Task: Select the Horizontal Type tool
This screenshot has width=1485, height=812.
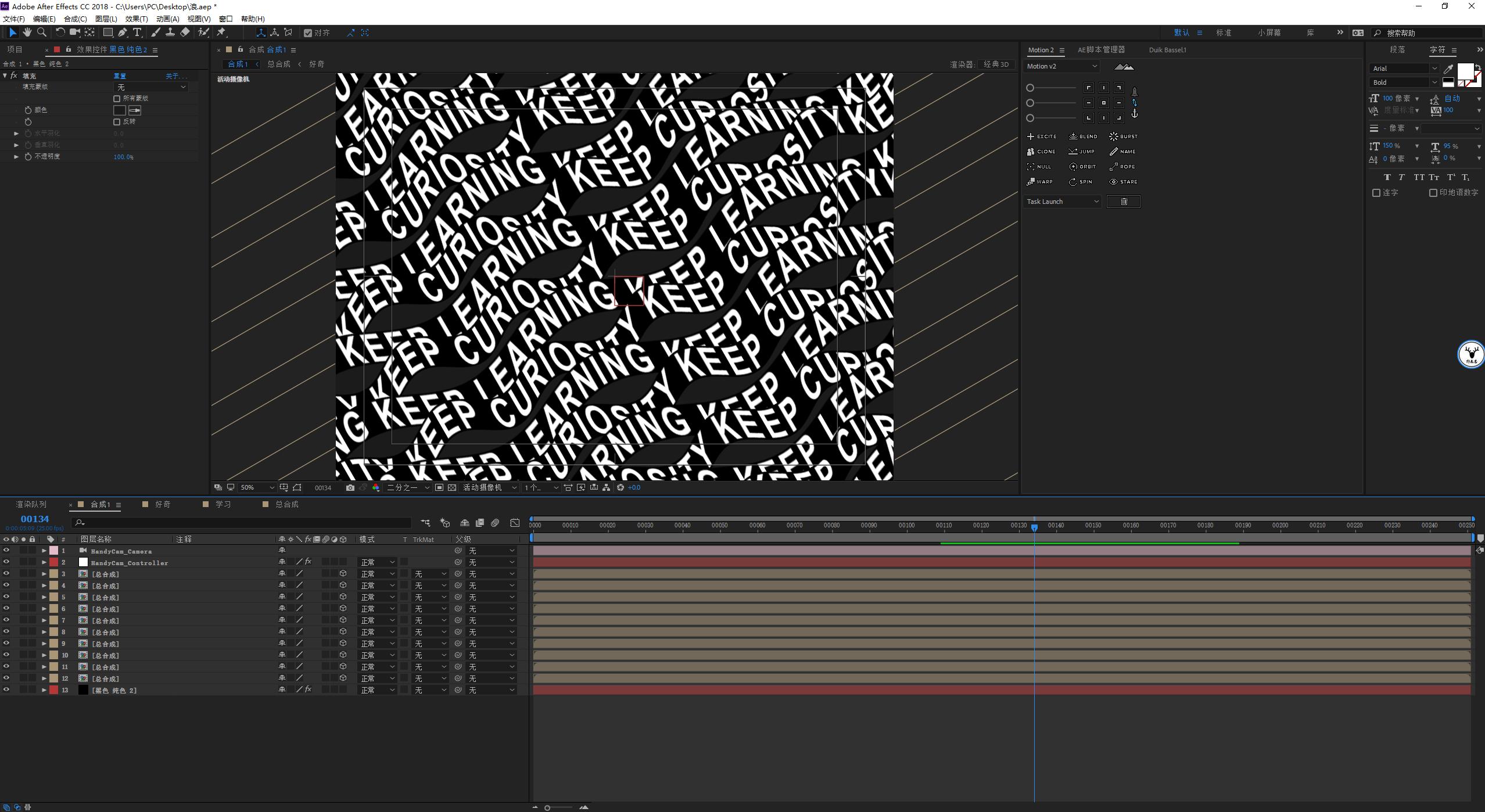Action: tap(137, 33)
